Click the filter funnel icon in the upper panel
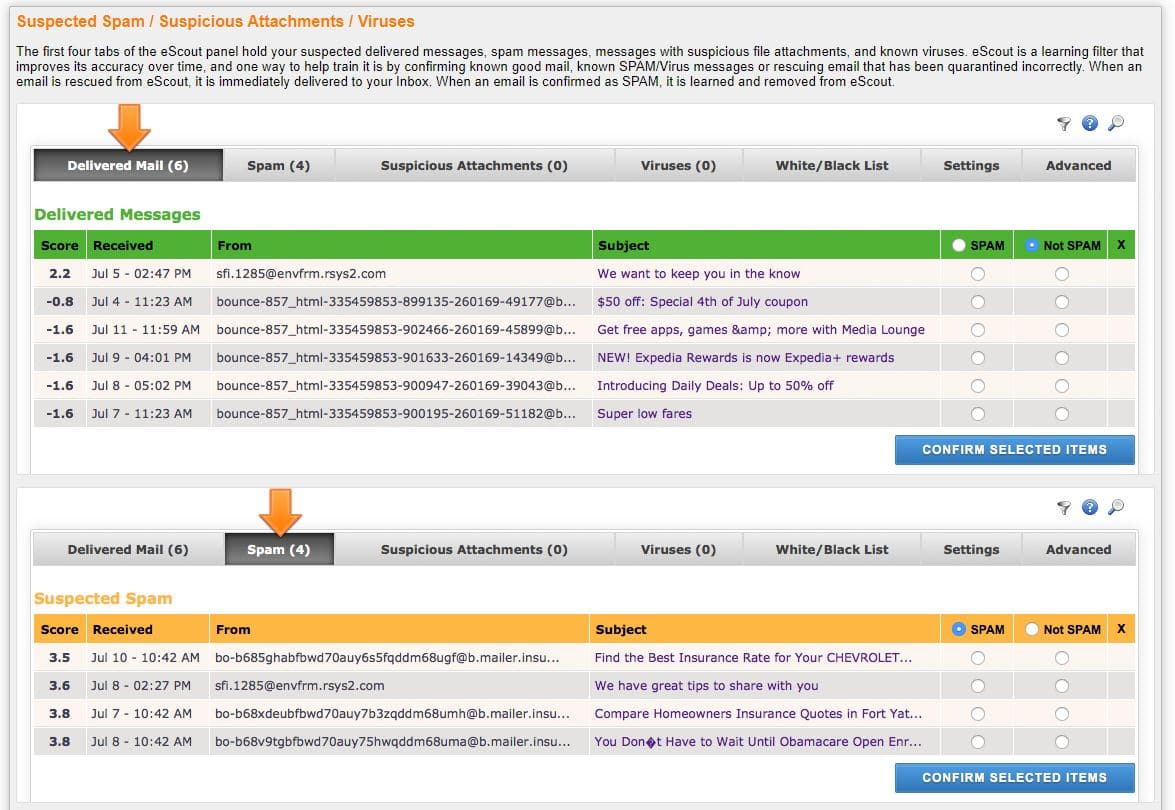 pos(1064,124)
